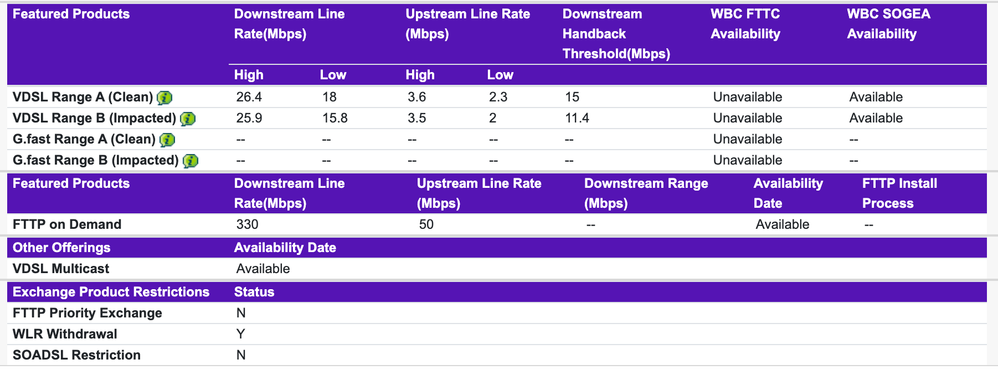The height and width of the screenshot is (374, 998).
Task: Select the G.fast Range A (Clean) label
Action: point(84,139)
